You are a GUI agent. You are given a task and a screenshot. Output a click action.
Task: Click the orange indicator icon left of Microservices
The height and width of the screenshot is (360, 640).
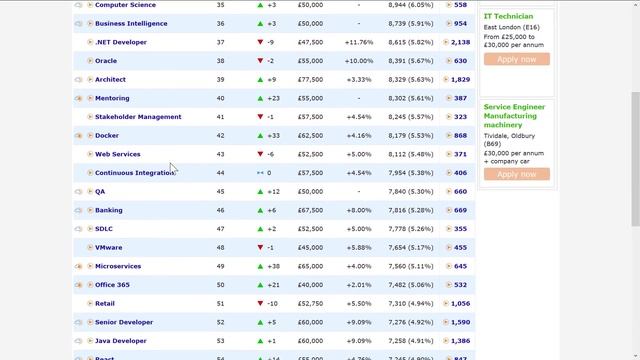pos(78,266)
